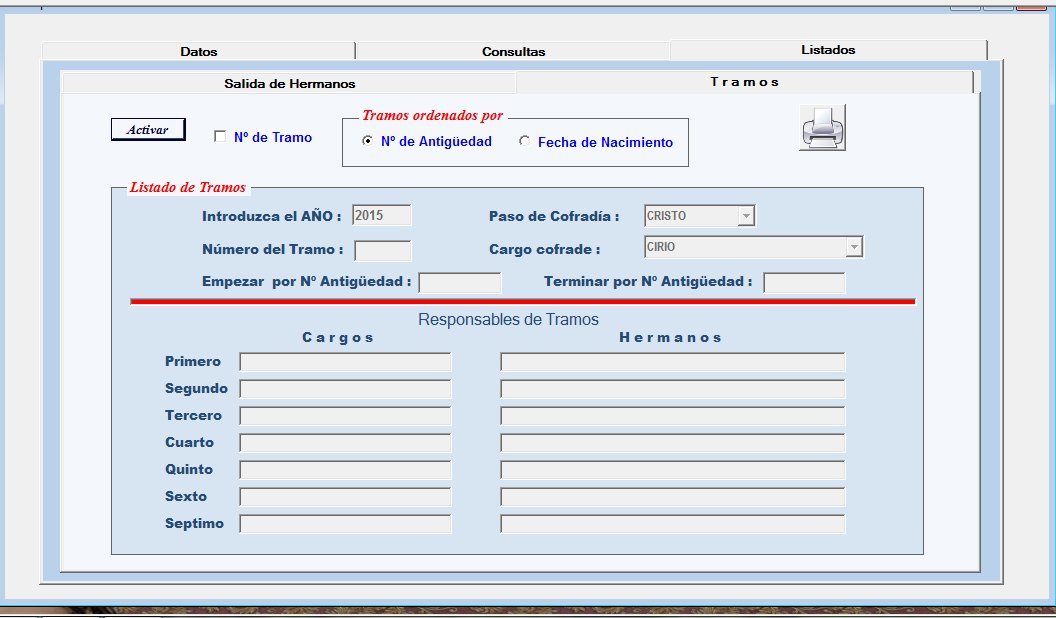
Task: Click the Empezar por Nº Antigüedad field
Action: pos(459,283)
